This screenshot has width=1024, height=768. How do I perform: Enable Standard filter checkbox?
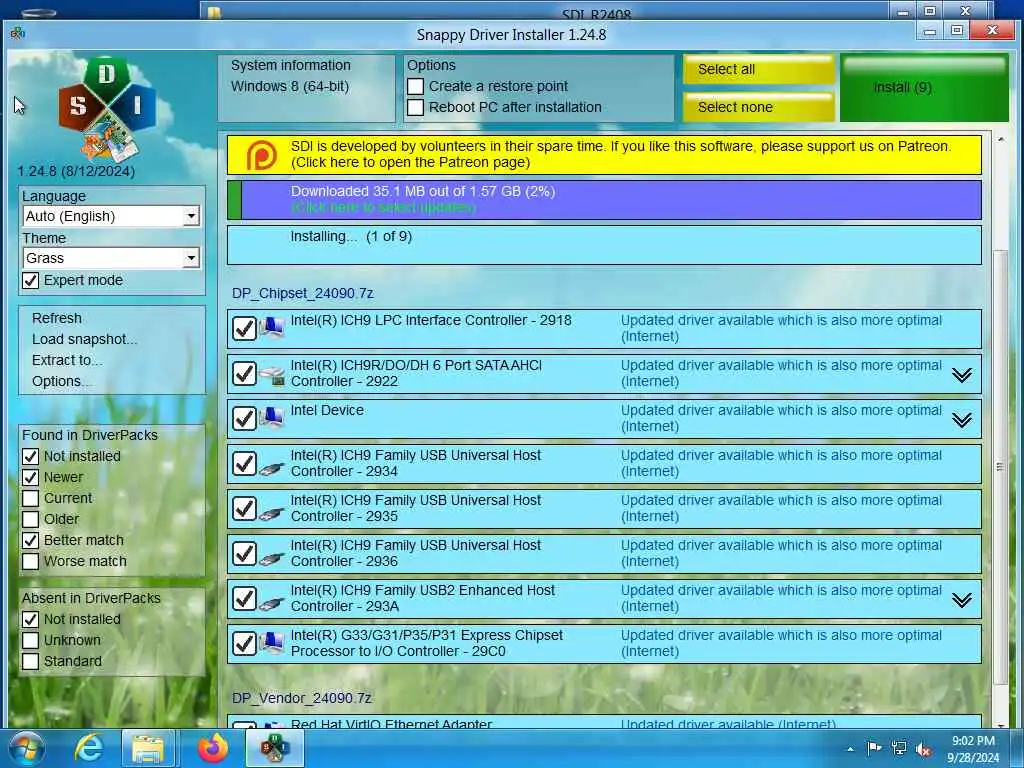(31, 661)
